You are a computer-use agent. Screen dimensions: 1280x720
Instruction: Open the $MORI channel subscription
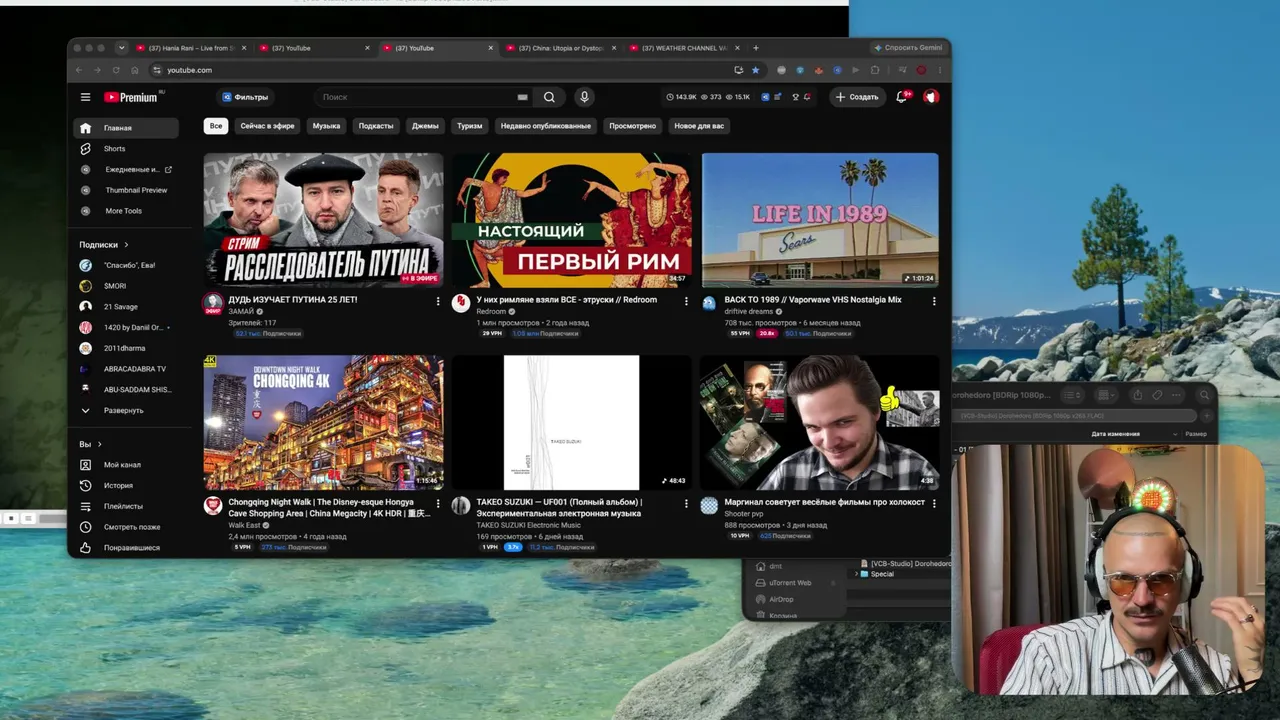(x=126, y=286)
